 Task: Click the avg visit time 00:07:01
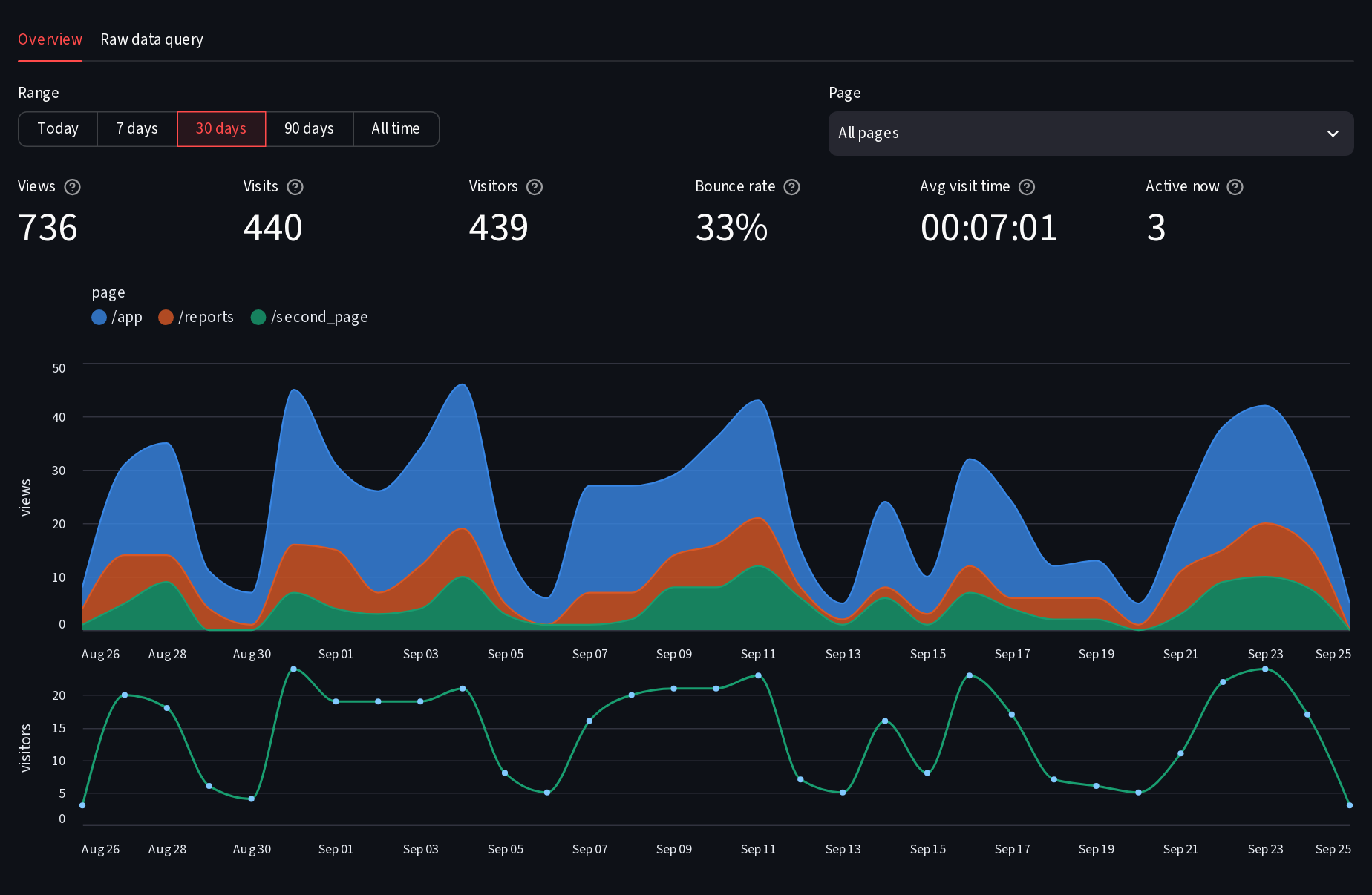(x=989, y=228)
